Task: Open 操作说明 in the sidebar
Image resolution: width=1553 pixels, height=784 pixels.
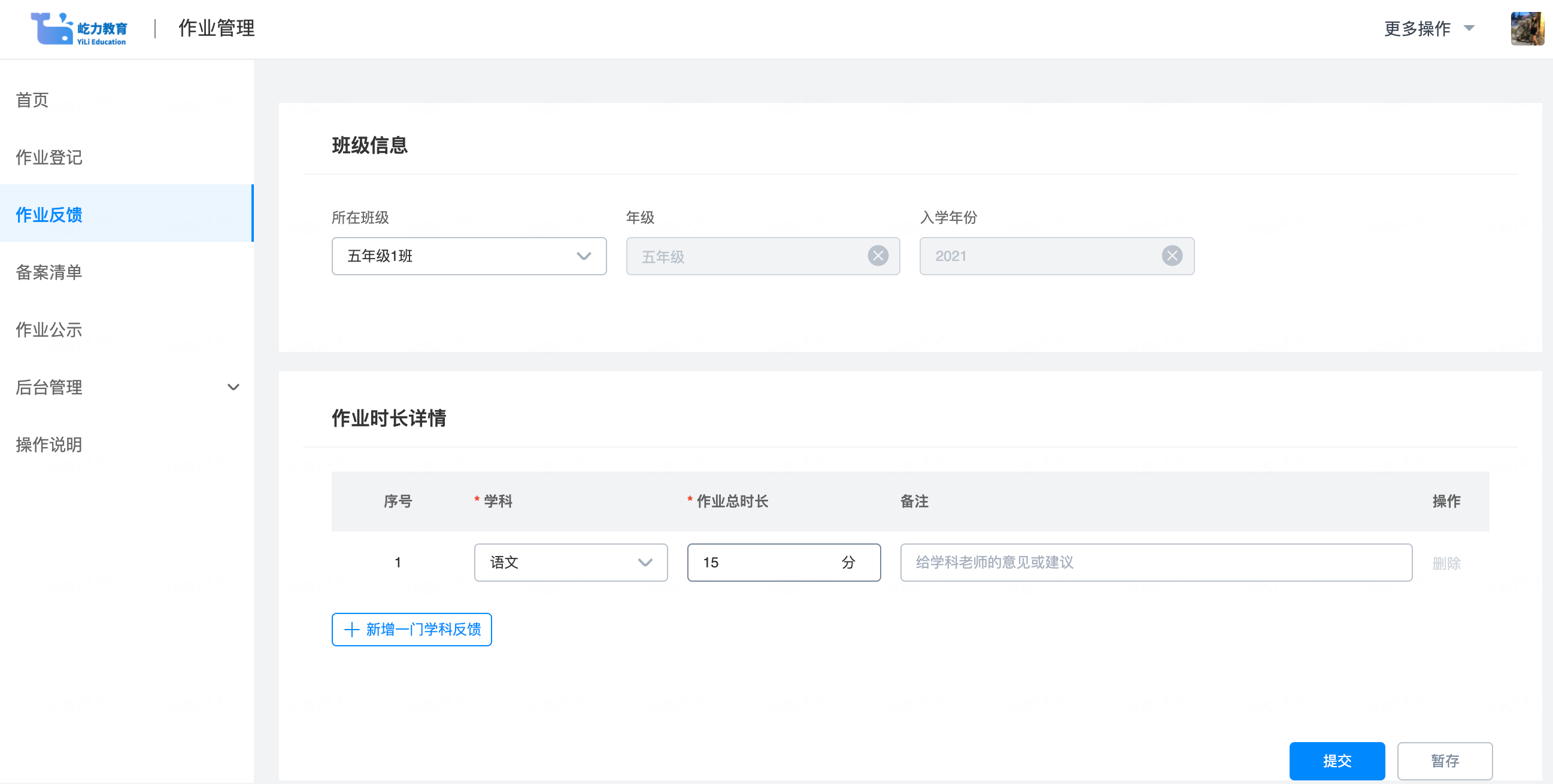Action: tap(50, 445)
